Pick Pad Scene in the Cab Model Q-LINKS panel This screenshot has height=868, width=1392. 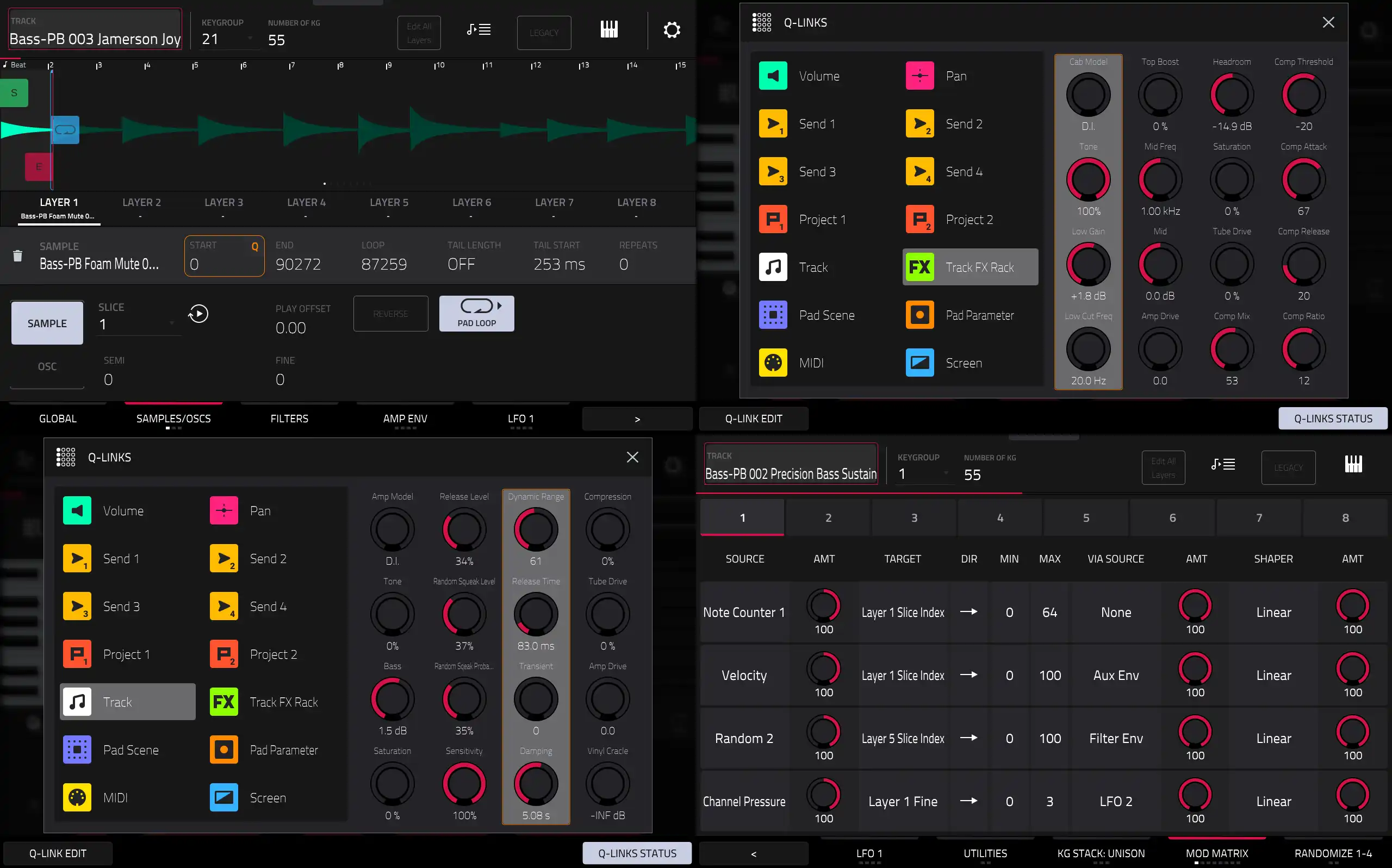806,315
